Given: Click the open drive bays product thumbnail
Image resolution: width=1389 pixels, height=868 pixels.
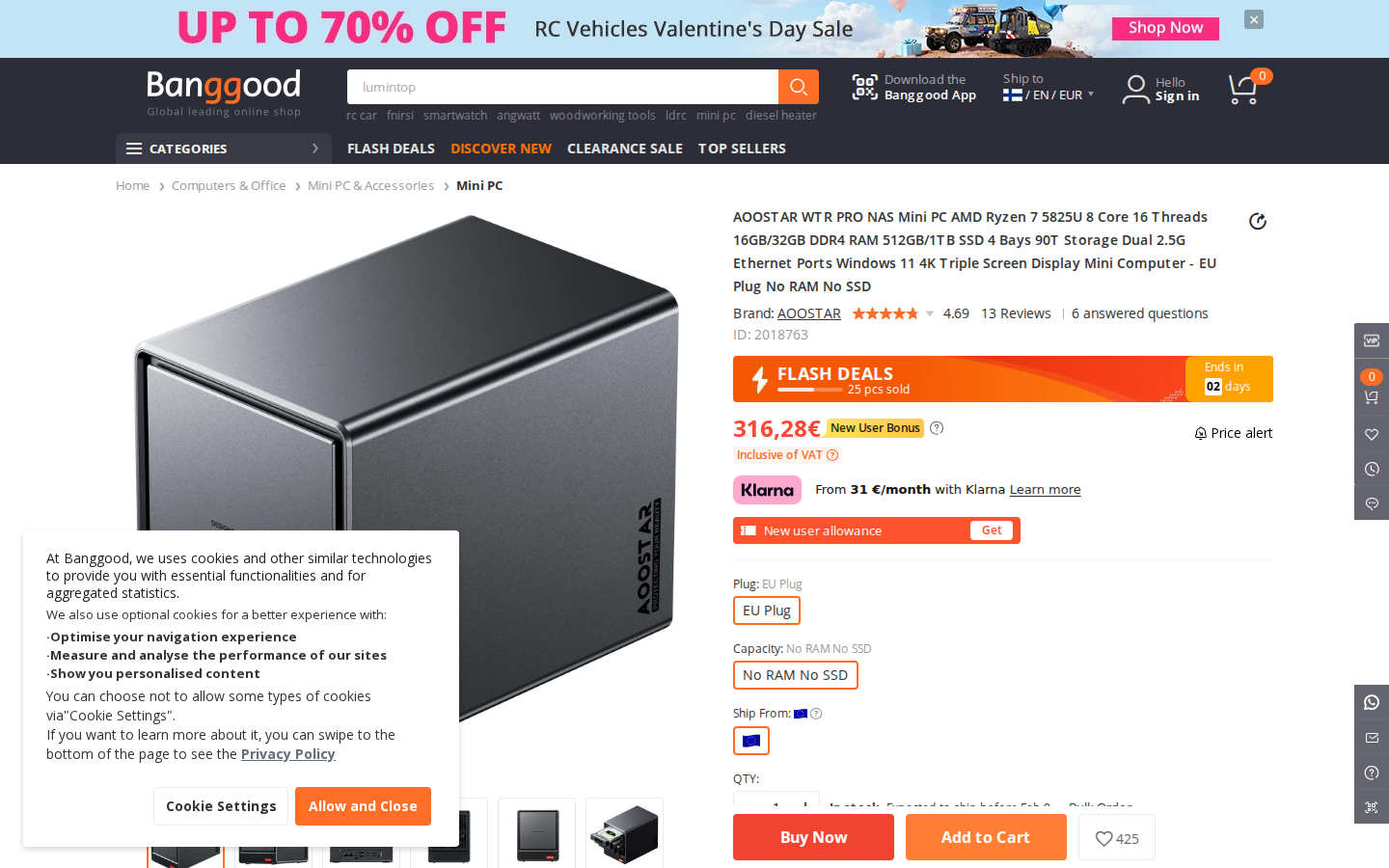Looking at the screenshot, I should click(x=624, y=831).
